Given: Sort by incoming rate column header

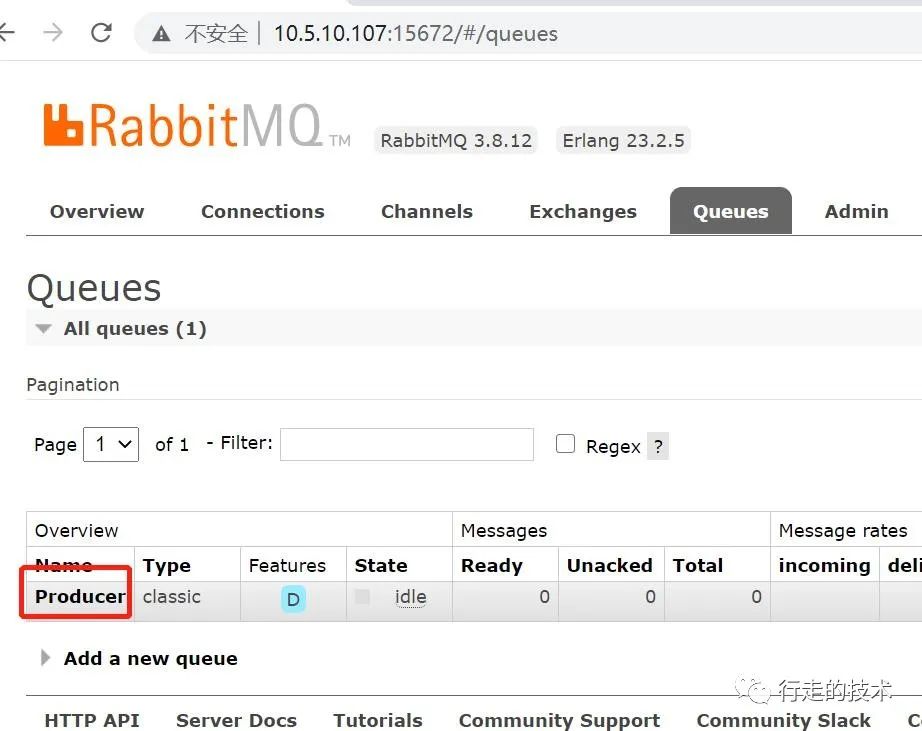Looking at the screenshot, I should pos(824,565).
